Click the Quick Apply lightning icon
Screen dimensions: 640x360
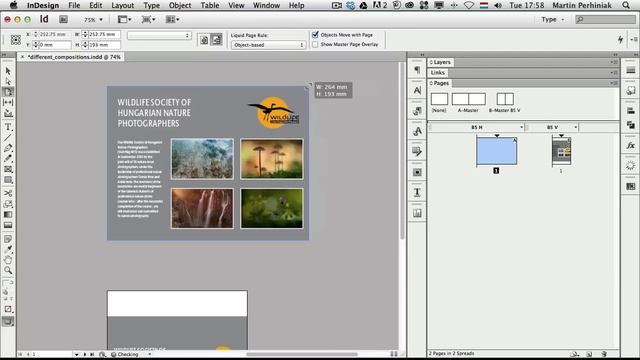point(620,39)
